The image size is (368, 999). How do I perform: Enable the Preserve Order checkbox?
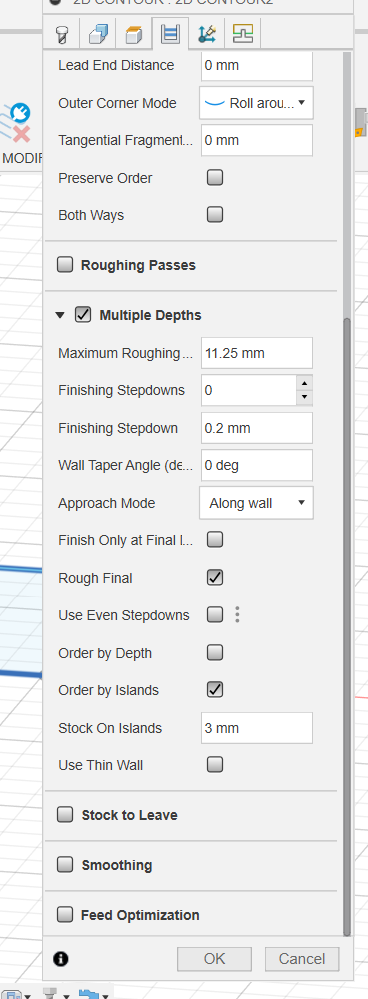pyautogui.click(x=215, y=178)
